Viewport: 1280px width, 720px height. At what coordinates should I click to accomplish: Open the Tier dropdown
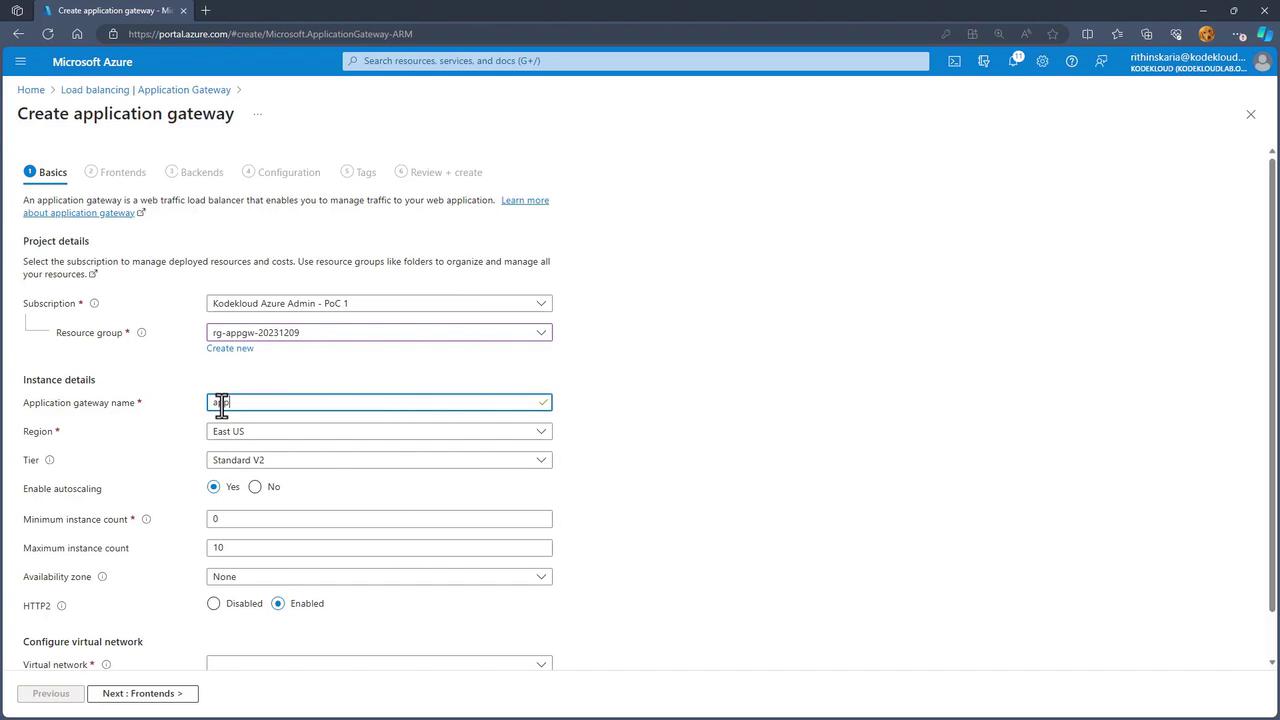(379, 460)
